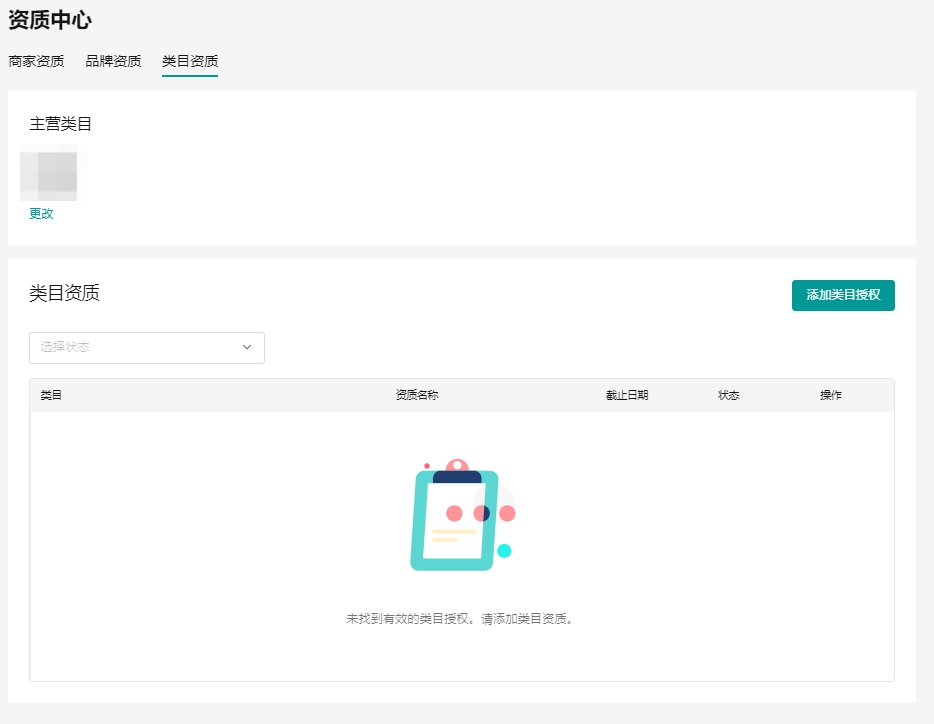This screenshot has width=934, height=724.
Task: Click the empty-state clipboard illustration
Action: [x=455, y=520]
